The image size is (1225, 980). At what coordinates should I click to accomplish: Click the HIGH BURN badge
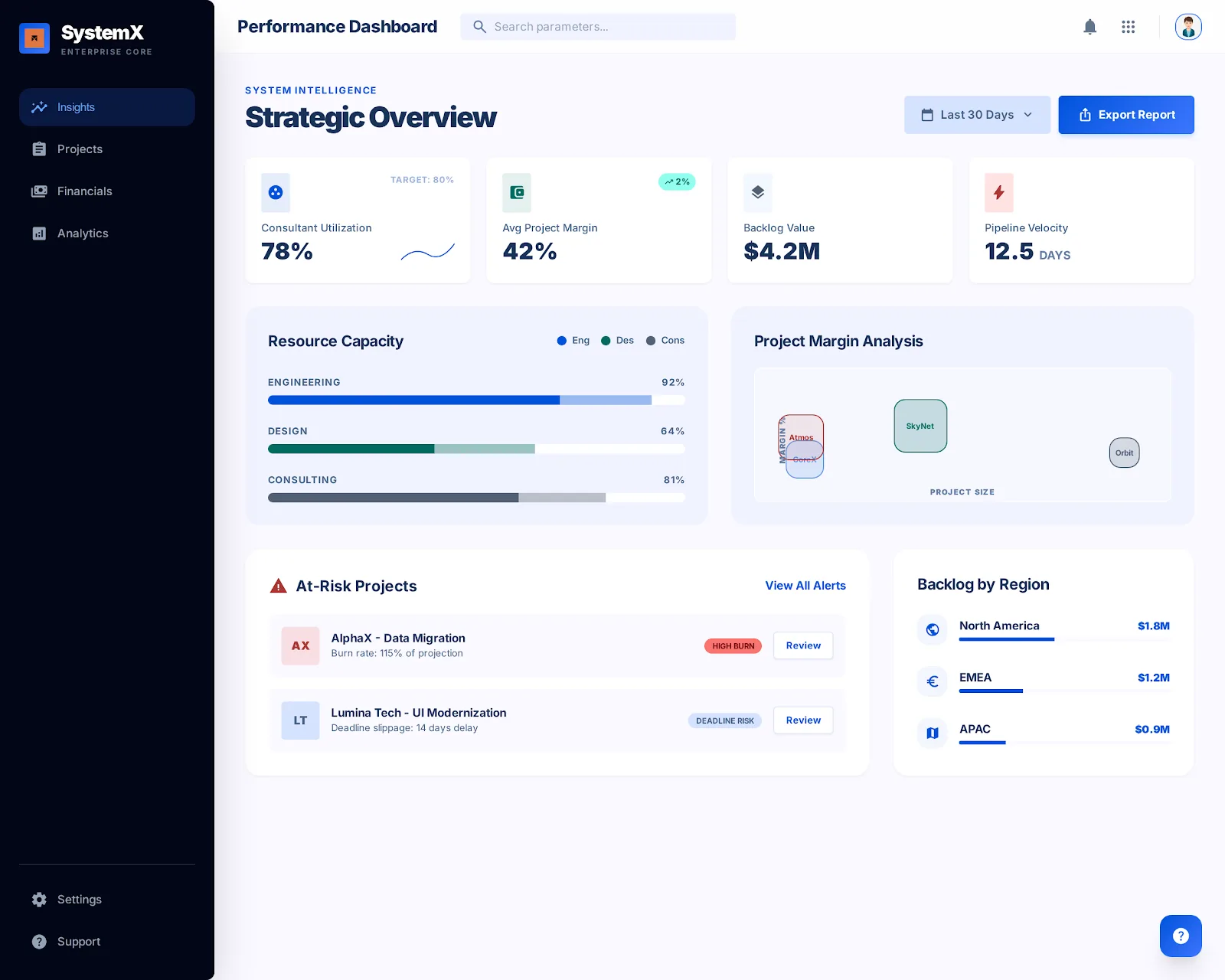[733, 646]
